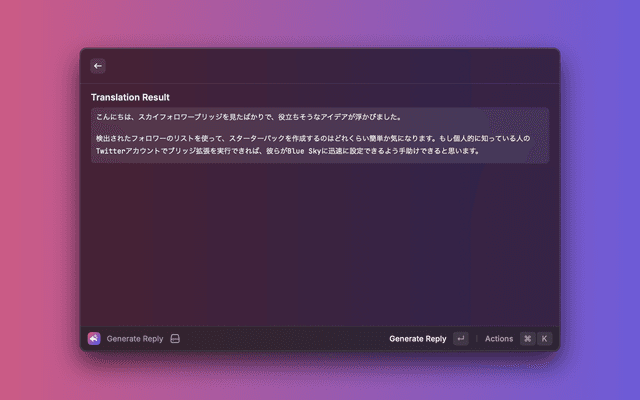Click the top bar right of back arrow
Image resolution: width=640 pixels, height=400 pixels.
click(x=330, y=66)
